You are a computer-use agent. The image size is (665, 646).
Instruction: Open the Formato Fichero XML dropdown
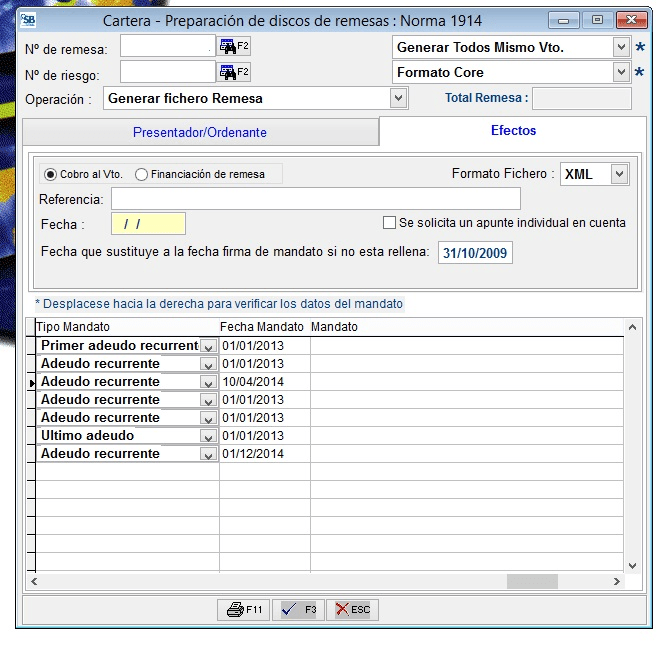(619, 174)
